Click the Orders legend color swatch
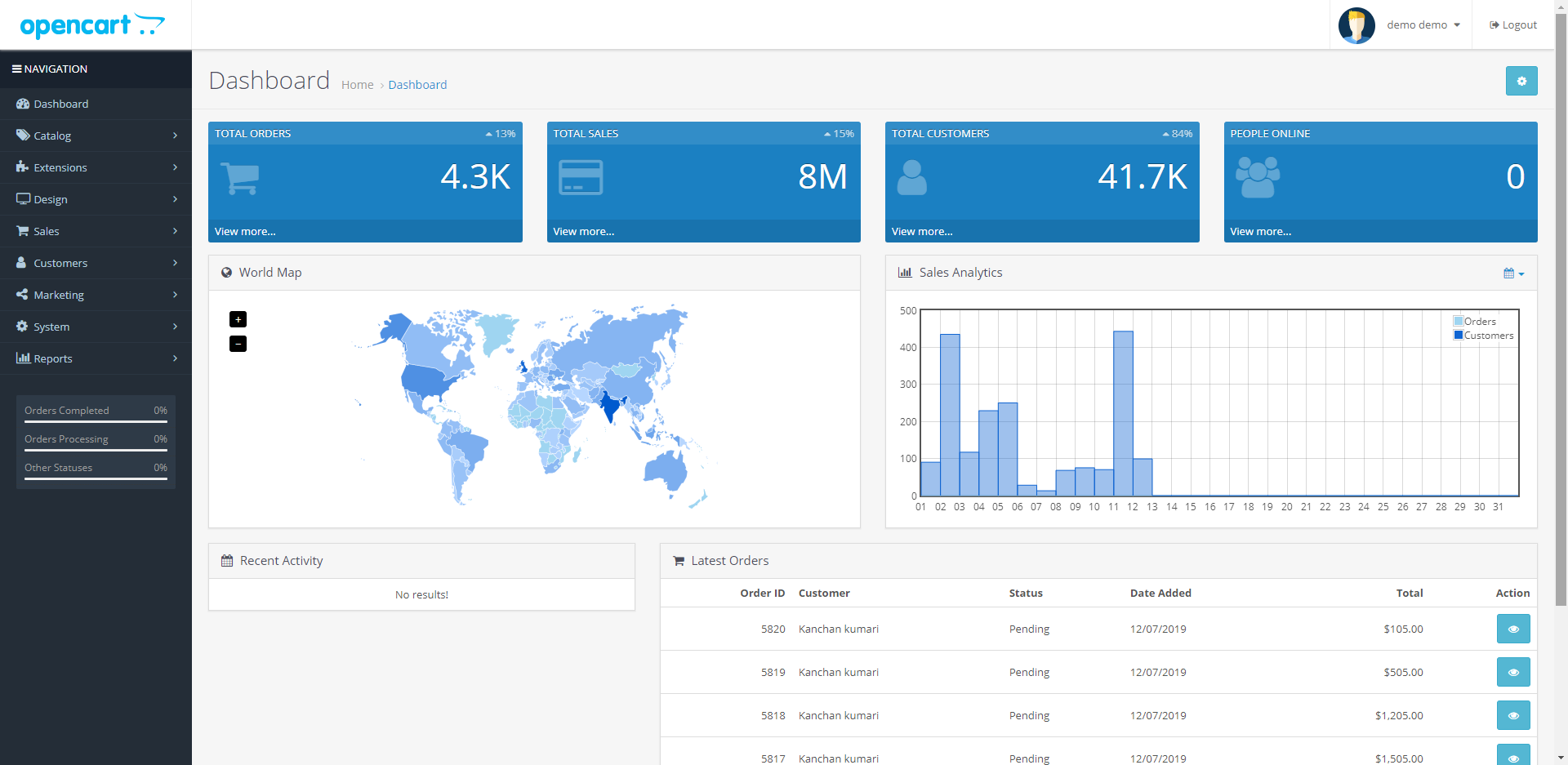 (1459, 321)
